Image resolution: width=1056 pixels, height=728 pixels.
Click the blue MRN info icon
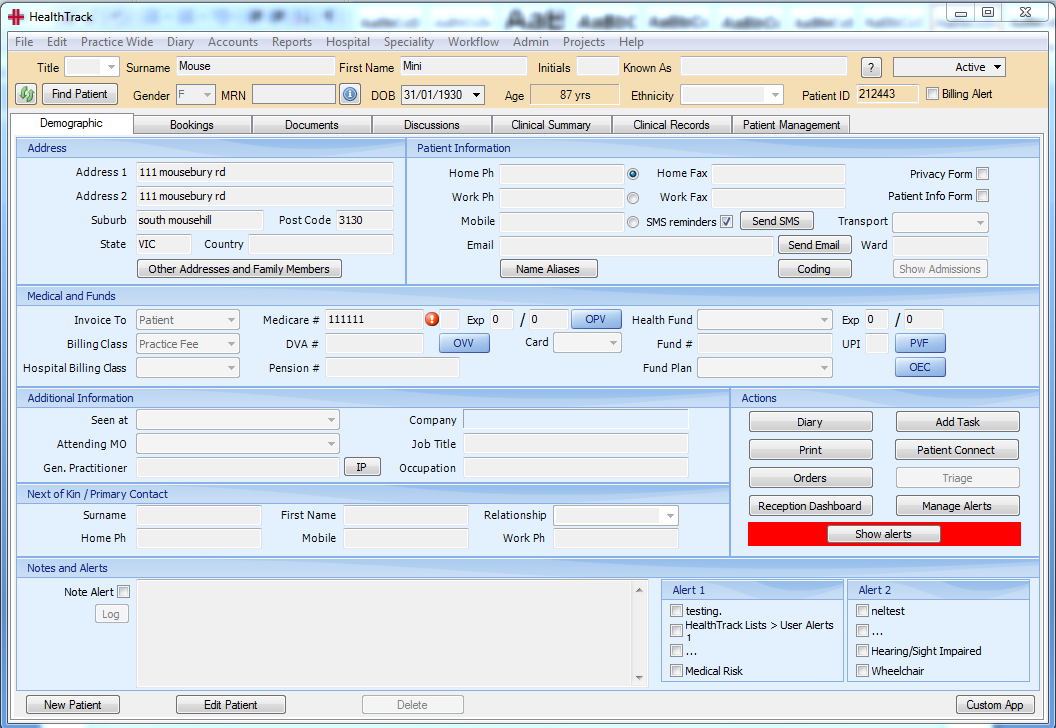pyautogui.click(x=350, y=94)
